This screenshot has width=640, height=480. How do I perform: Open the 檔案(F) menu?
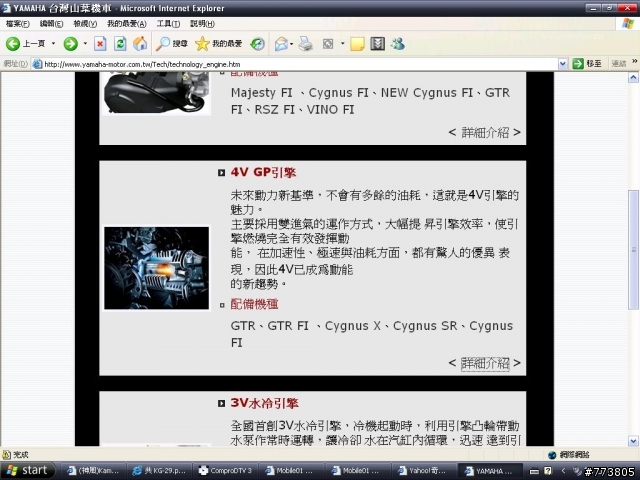pyautogui.click(x=18, y=24)
